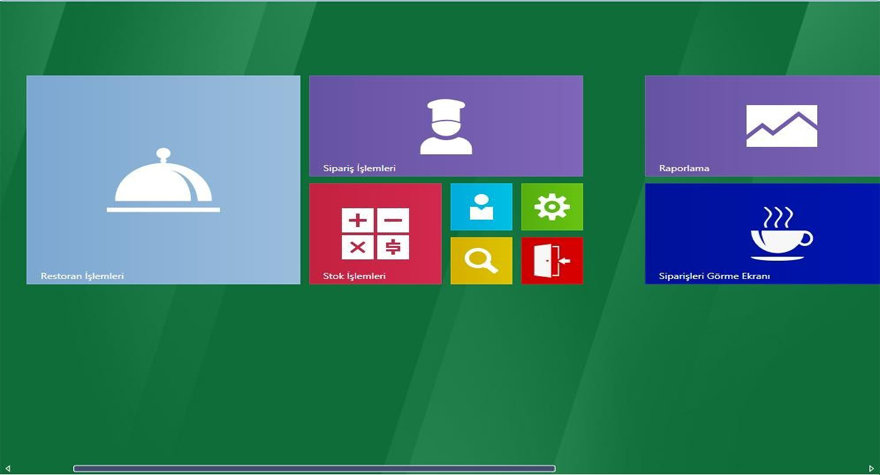Open Siparişleri Görme Ekranı coffee tile
Viewport: 880px width, 475px height.
[762, 234]
